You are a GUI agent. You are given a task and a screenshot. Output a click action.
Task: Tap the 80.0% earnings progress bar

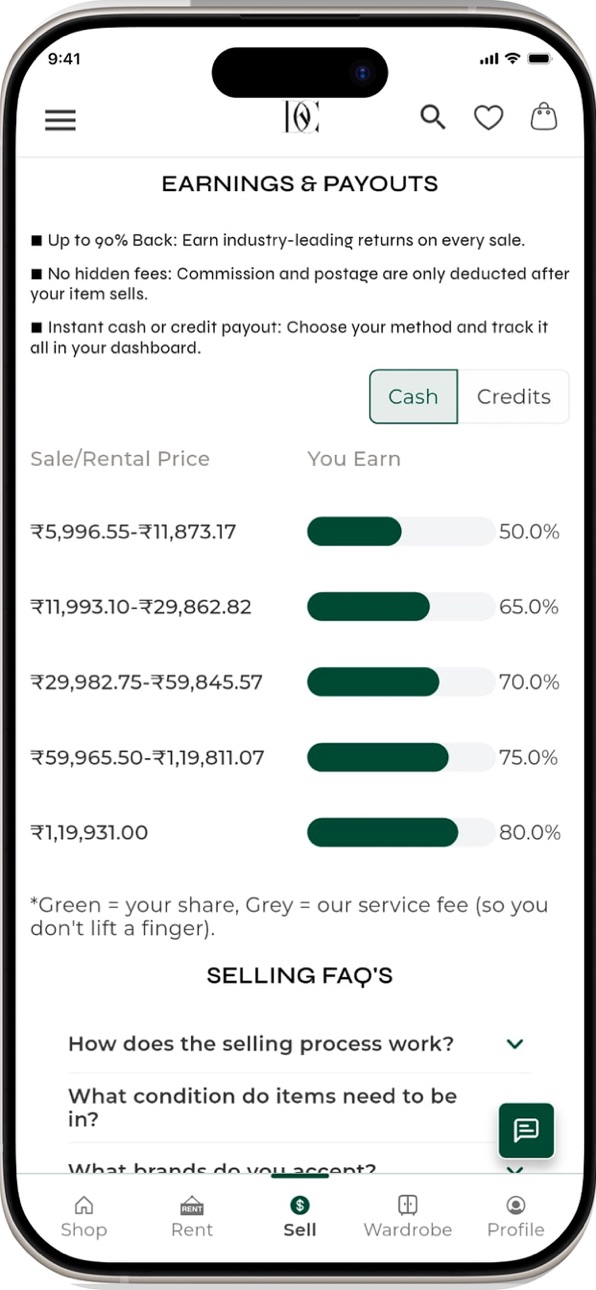pos(400,832)
